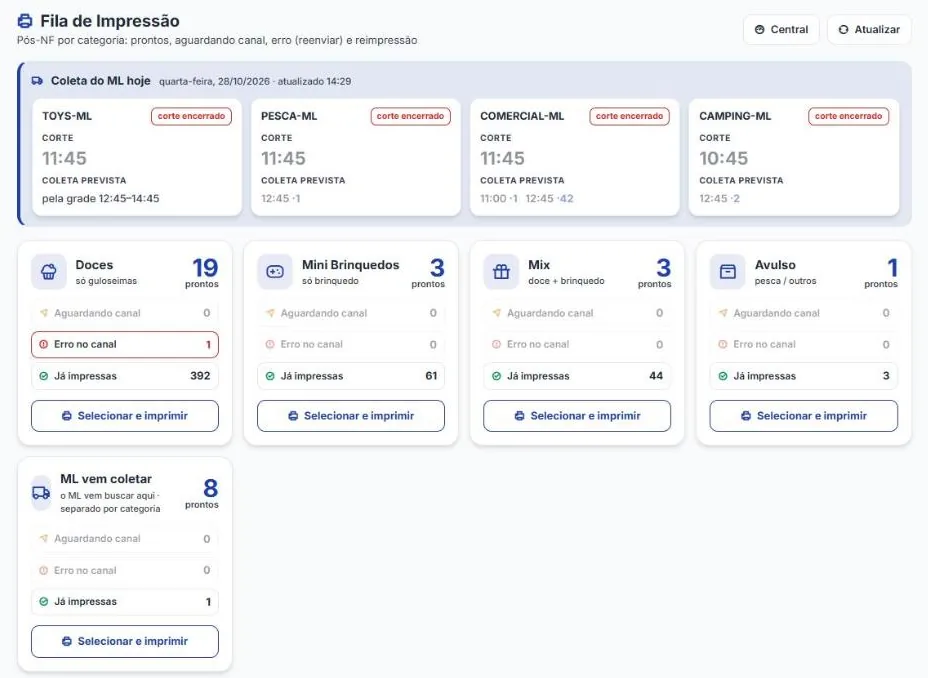
Task: Click the date text quarta-feira, 28/10/2026
Action: [214, 81]
